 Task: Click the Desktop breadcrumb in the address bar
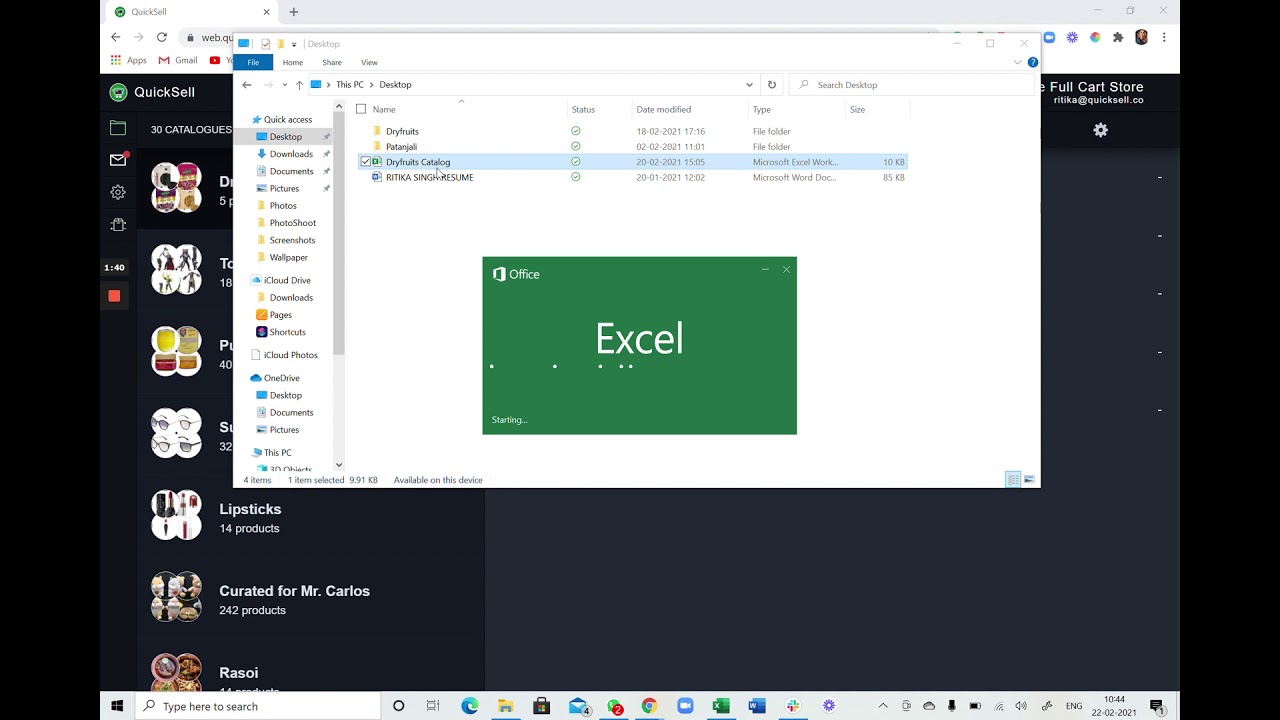395,85
